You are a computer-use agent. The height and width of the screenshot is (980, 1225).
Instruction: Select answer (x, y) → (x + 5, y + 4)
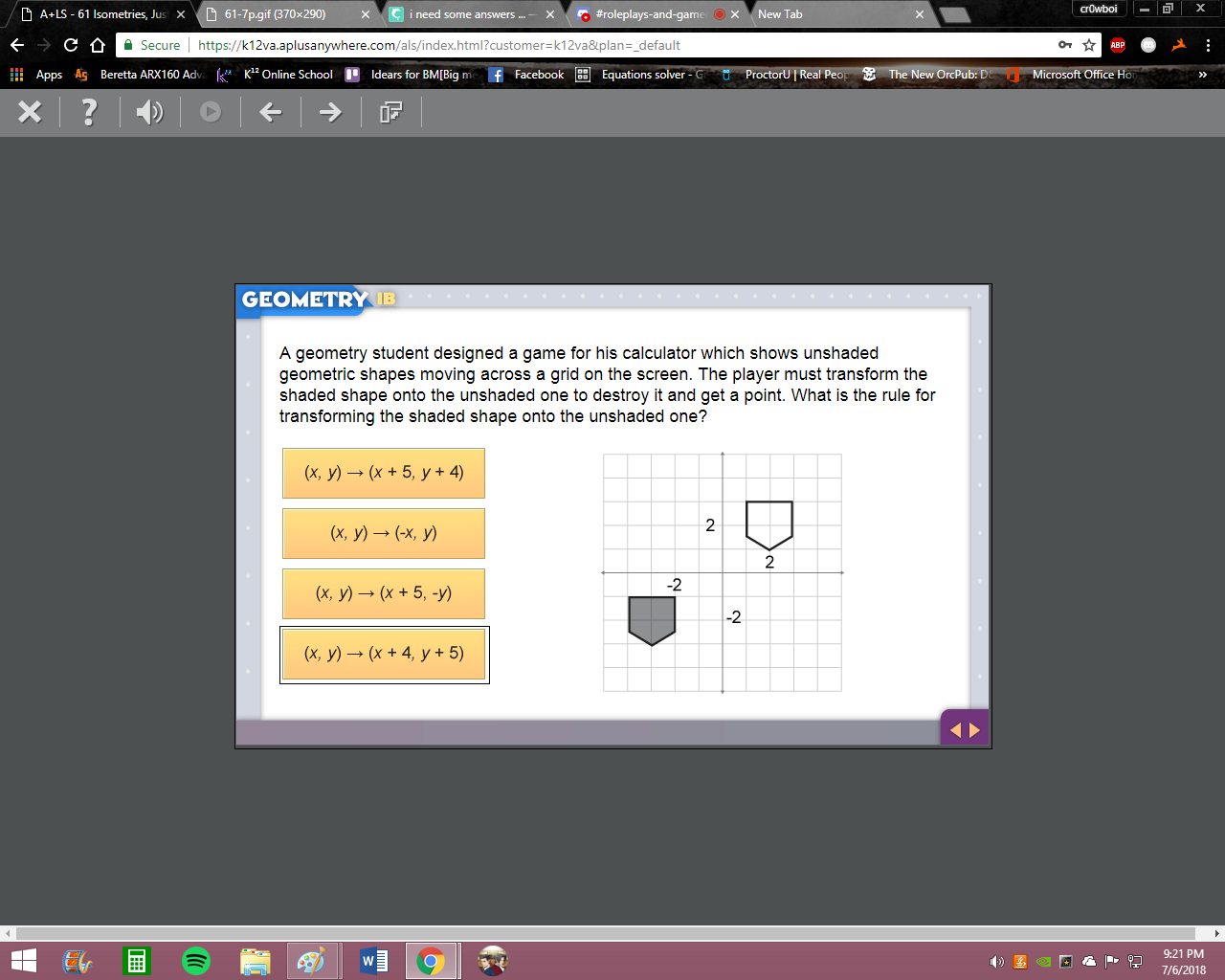pos(384,473)
